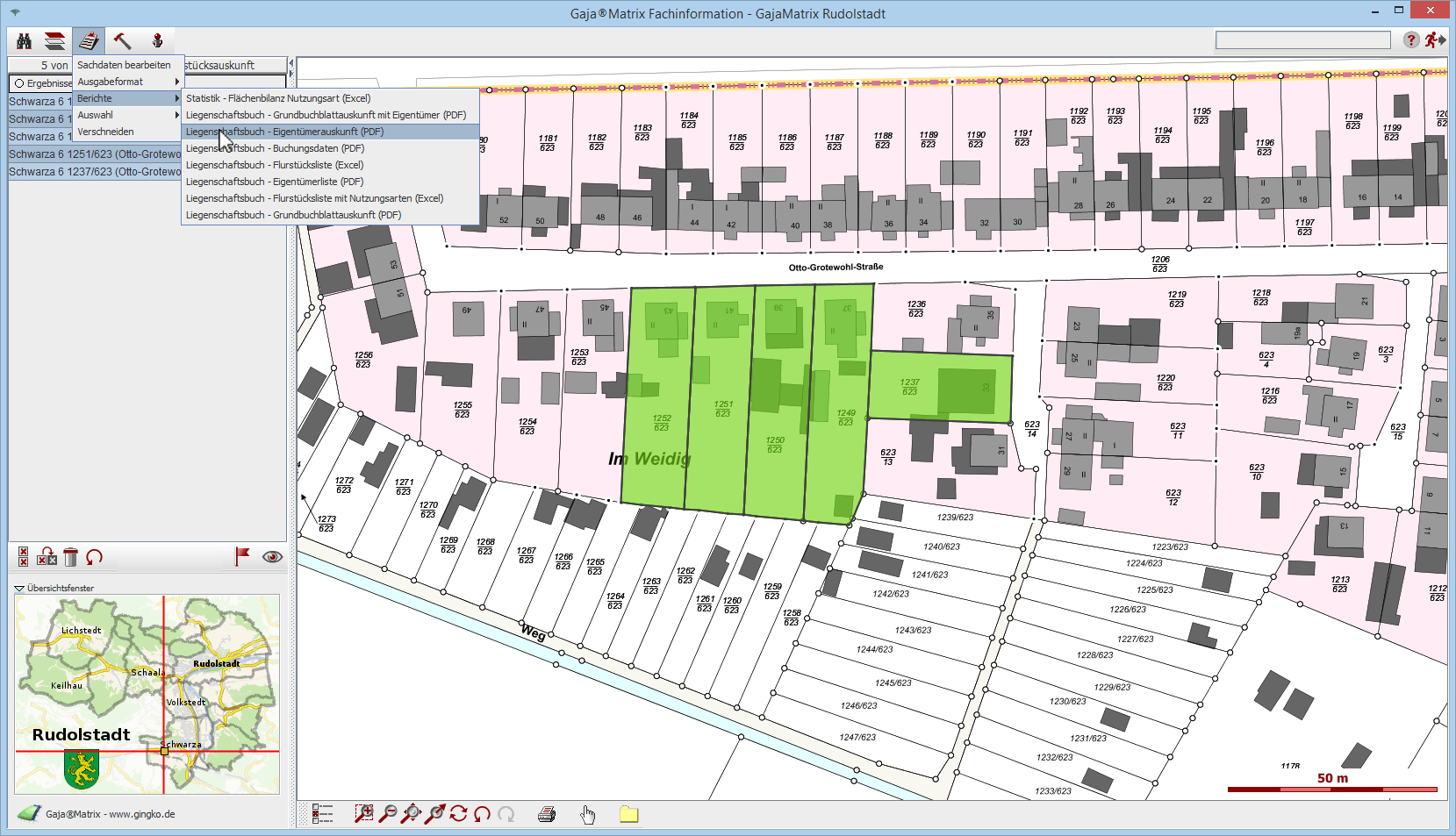Toggle the red eye visibility icon

pos(272,557)
